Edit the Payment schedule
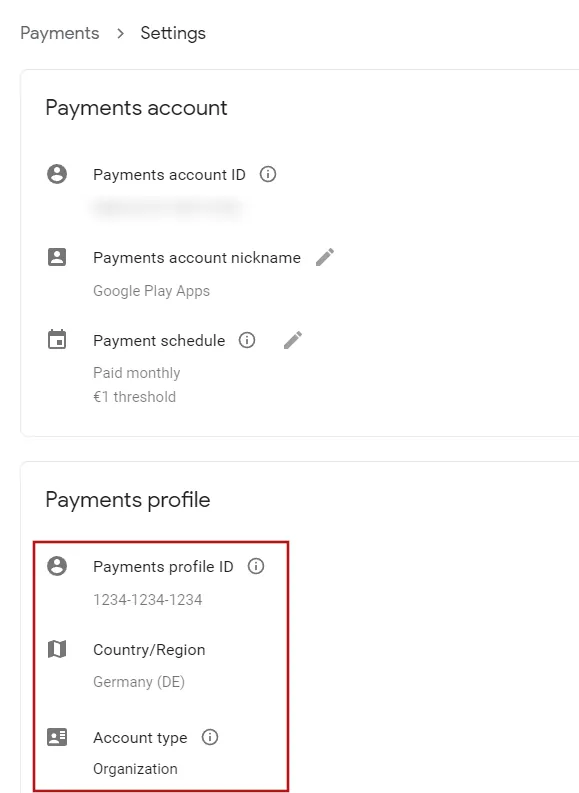The height and width of the screenshot is (793, 579). click(293, 340)
